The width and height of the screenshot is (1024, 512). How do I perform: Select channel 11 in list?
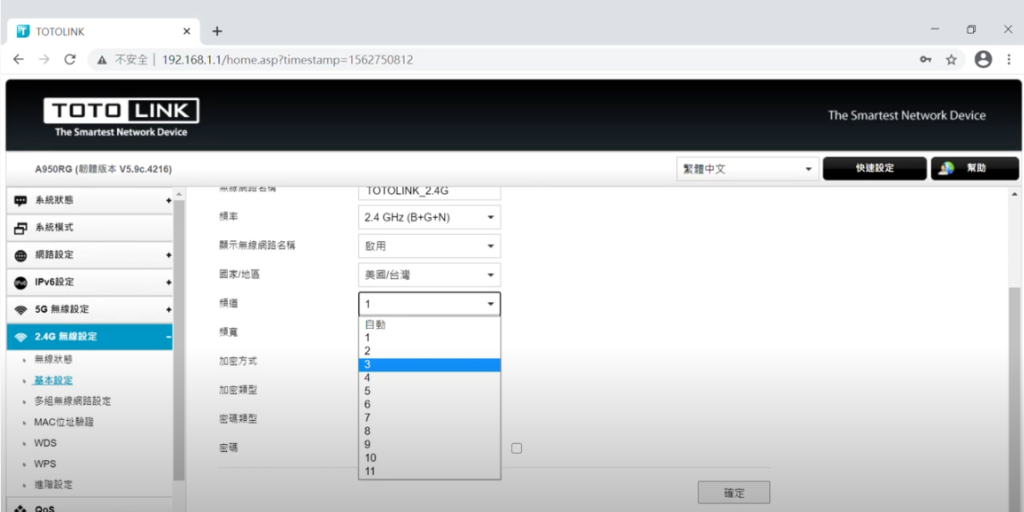429,471
